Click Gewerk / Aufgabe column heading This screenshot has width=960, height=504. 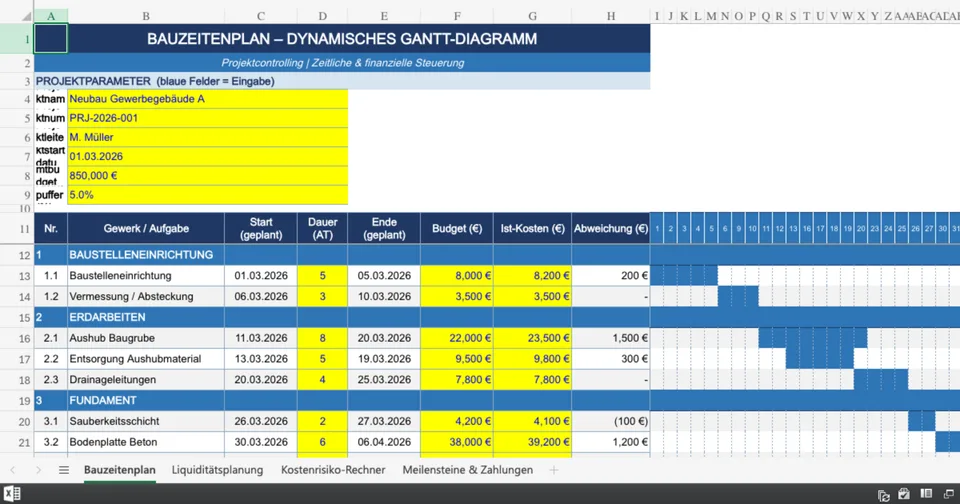(146, 228)
